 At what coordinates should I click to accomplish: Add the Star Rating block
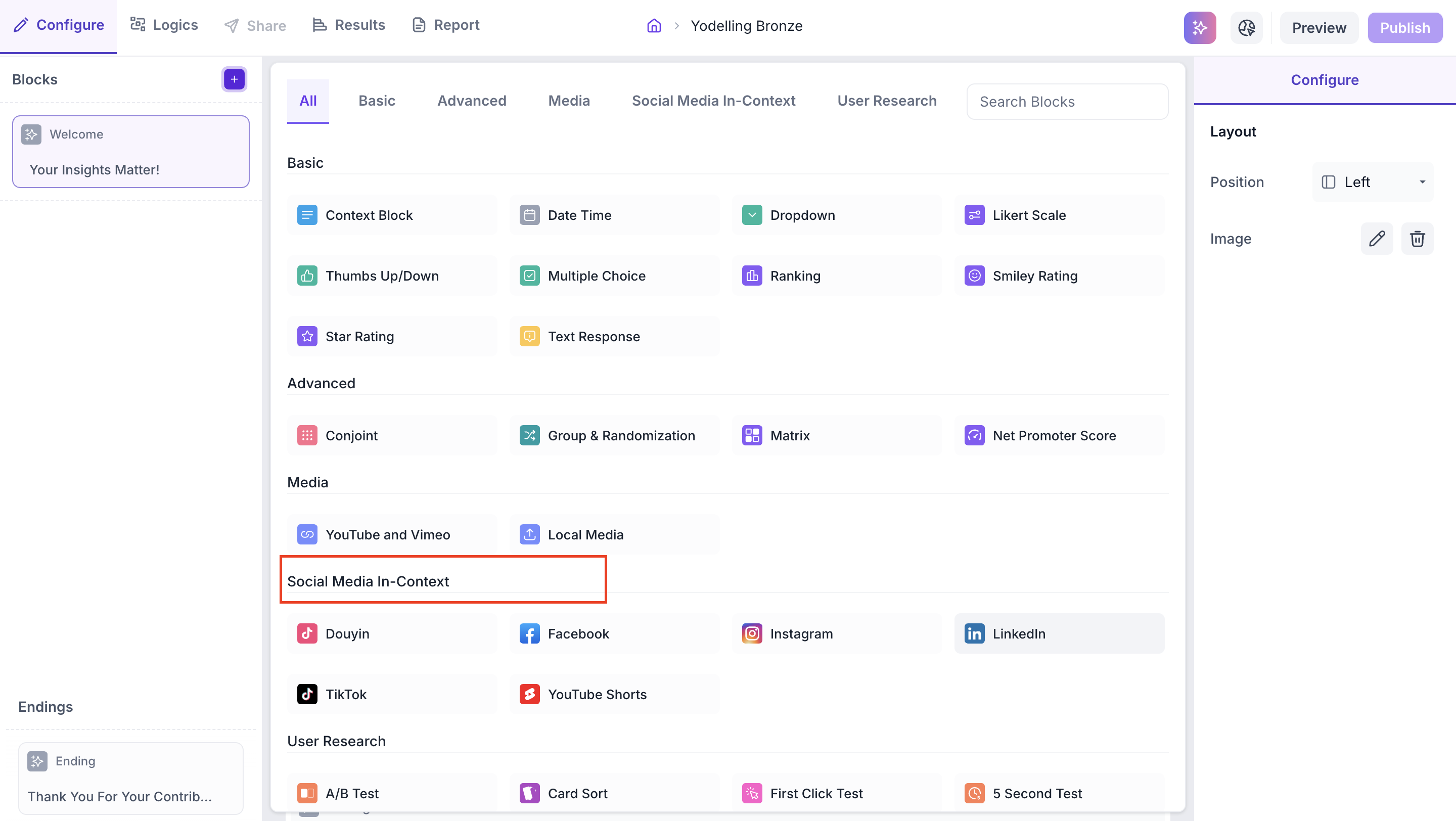391,336
